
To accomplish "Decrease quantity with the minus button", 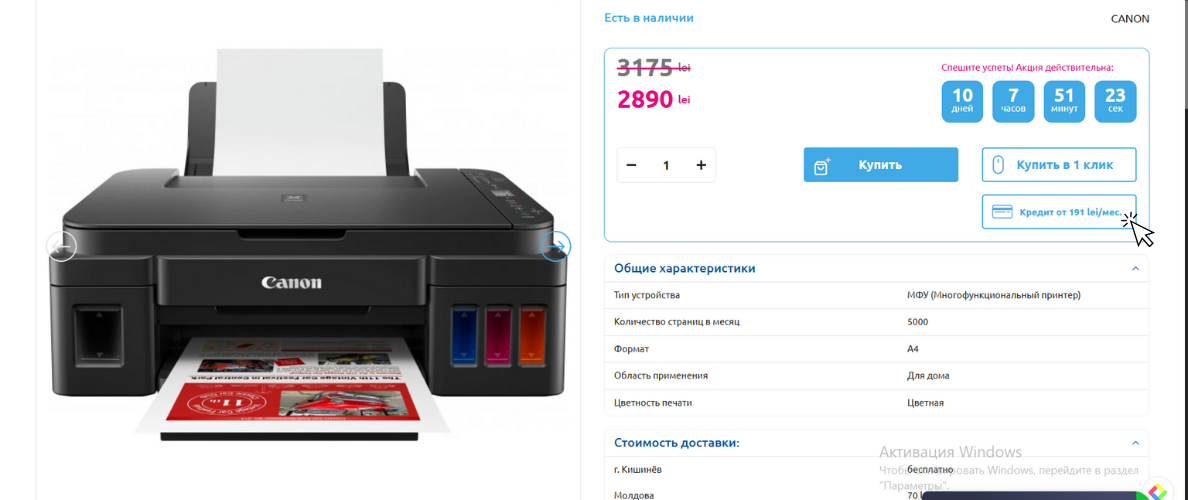I will (631, 165).
